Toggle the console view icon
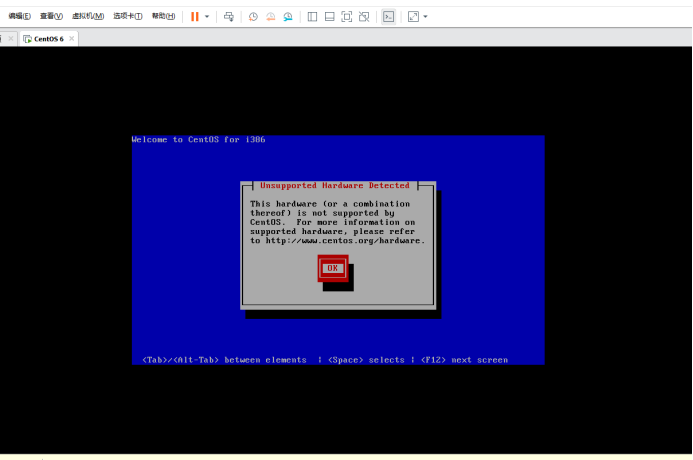 388,17
